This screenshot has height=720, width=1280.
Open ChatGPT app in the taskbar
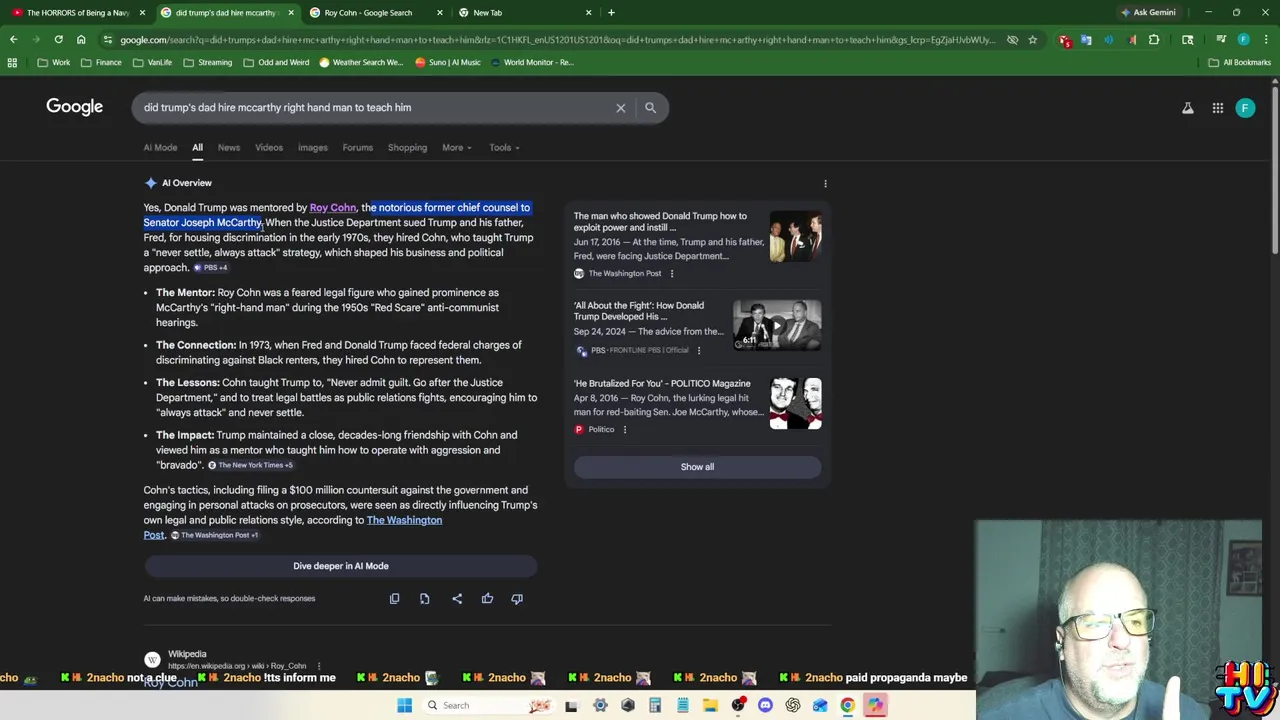[x=792, y=705]
